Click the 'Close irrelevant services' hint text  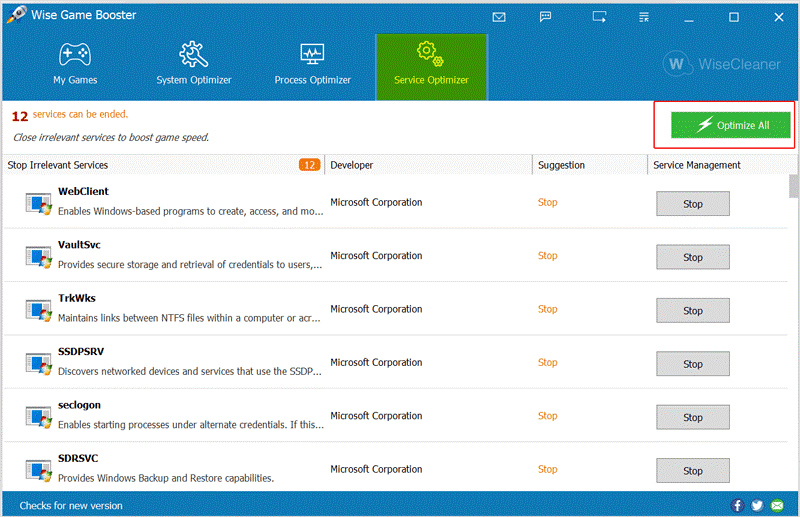coord(111,137)
